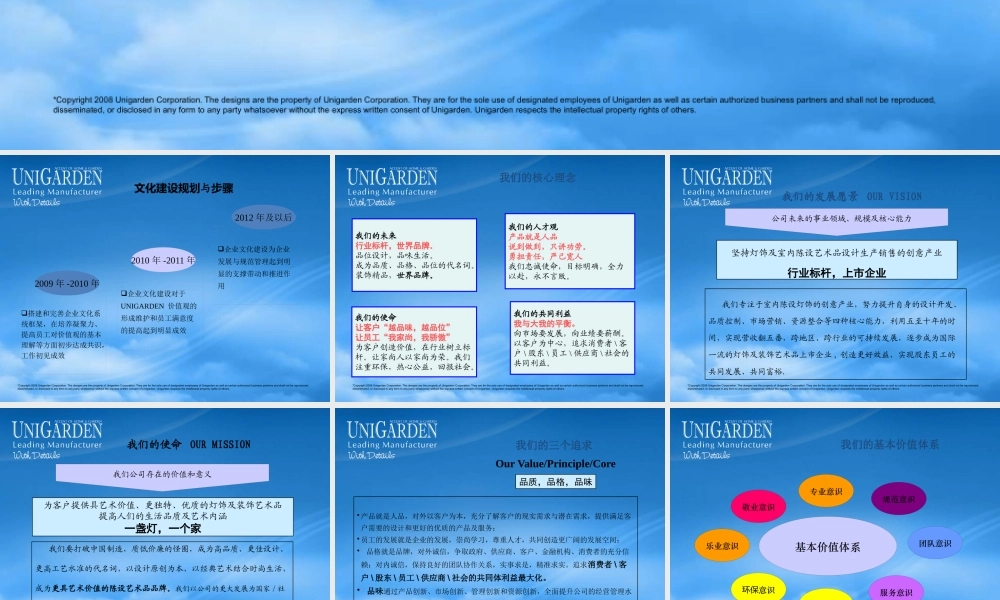Select the OUR MISSION slide thumbnail
This screenshot has height=600, width=1000.
pos(165,504)
